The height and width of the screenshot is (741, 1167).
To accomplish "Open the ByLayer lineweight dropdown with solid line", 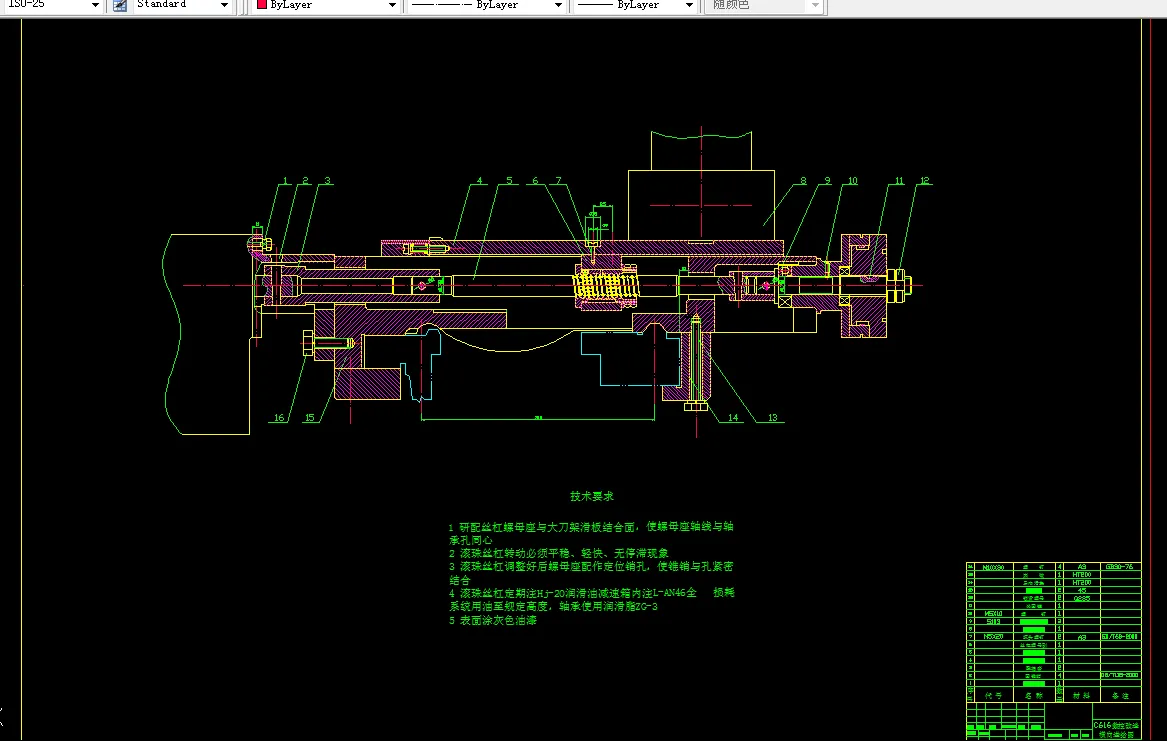I will [689, 5].
